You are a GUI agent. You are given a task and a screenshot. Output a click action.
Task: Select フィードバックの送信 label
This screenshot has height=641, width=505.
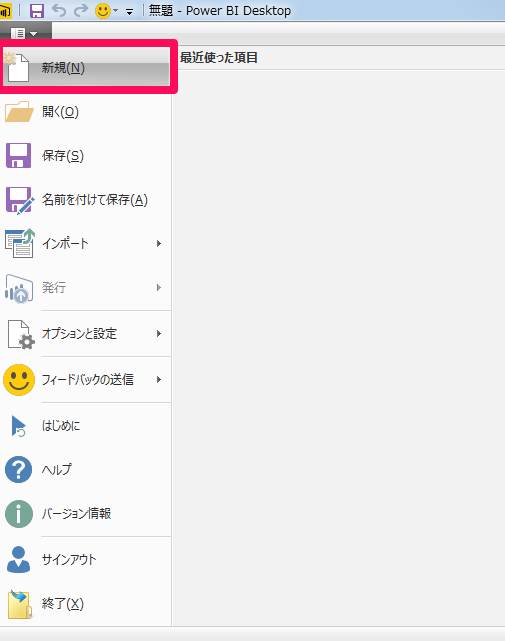click(x=88, y=380)
